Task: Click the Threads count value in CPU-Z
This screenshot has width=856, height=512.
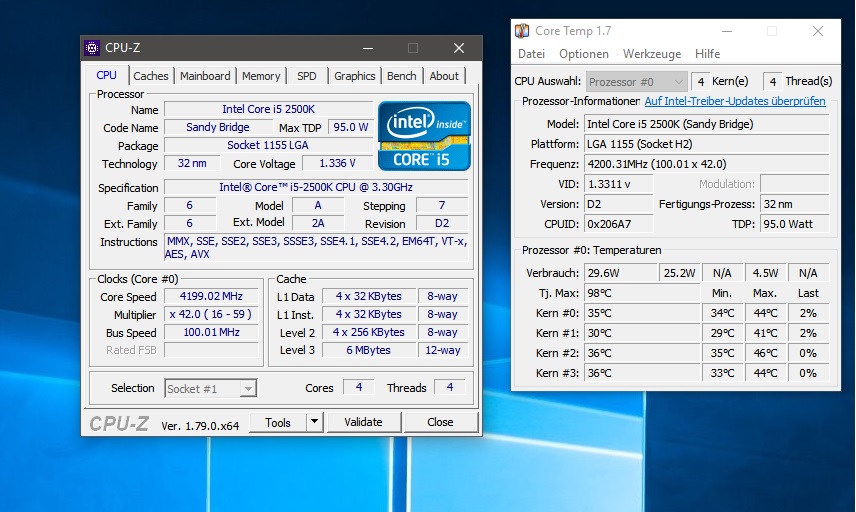Action: 450,387
